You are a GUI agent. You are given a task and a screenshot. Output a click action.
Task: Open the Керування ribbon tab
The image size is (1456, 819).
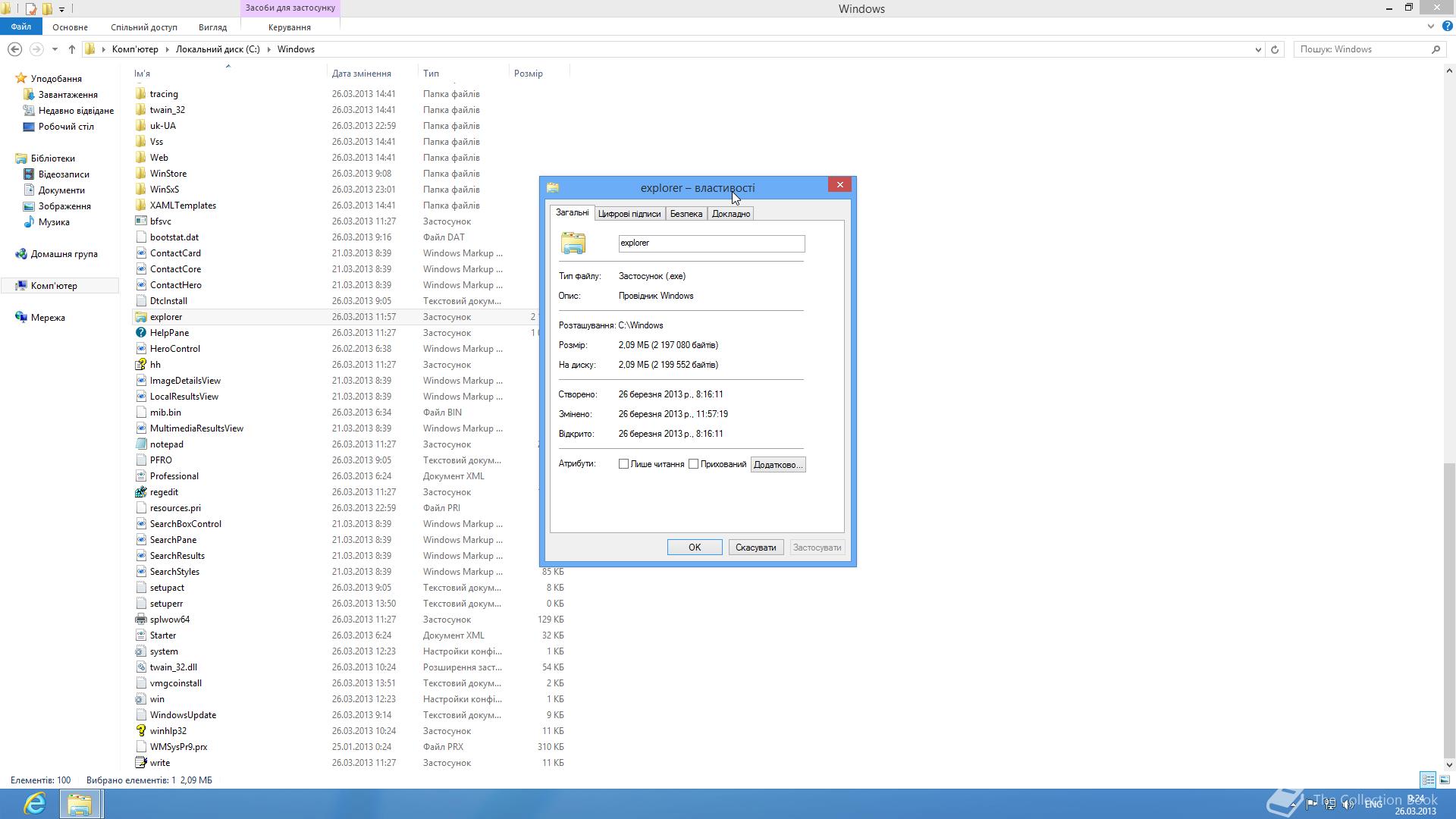[x=290, y=27]
